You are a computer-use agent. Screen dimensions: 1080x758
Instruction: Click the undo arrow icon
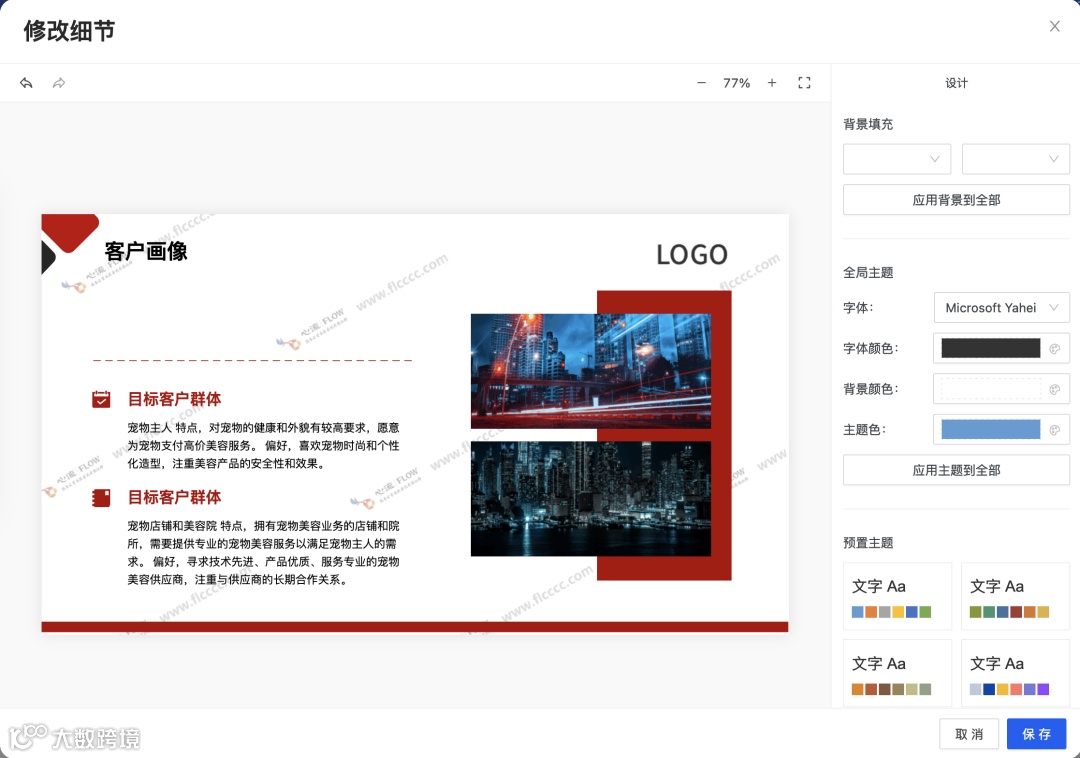coord(26,83)
